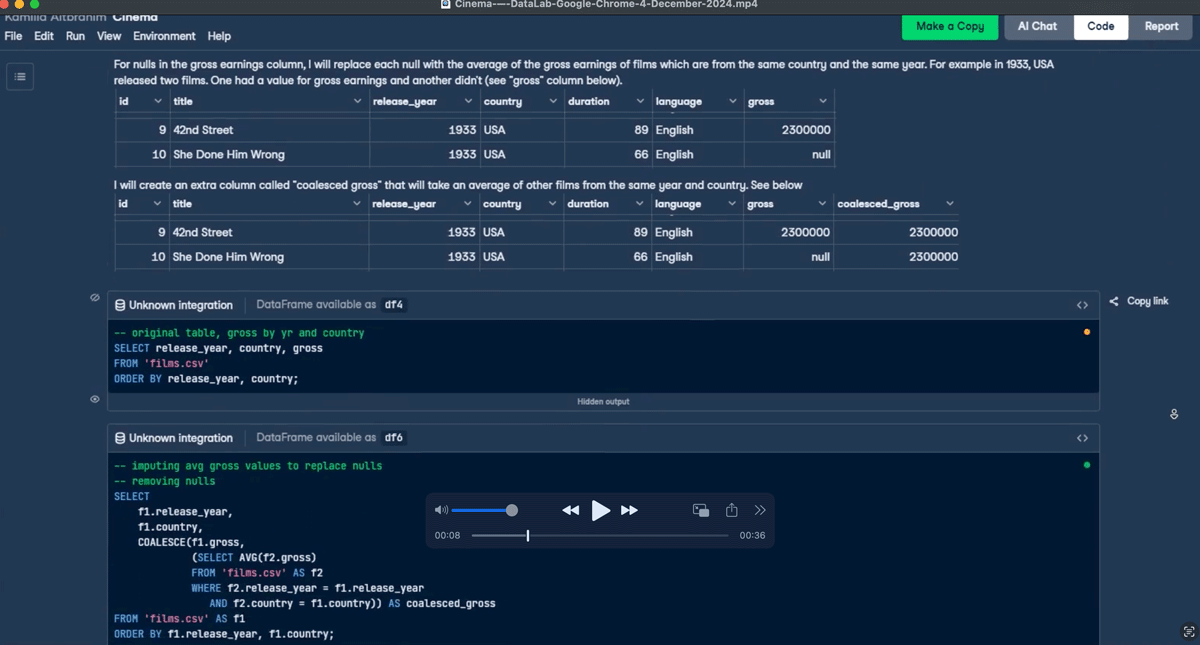Open the Environment menu

(x=164, y=36)
